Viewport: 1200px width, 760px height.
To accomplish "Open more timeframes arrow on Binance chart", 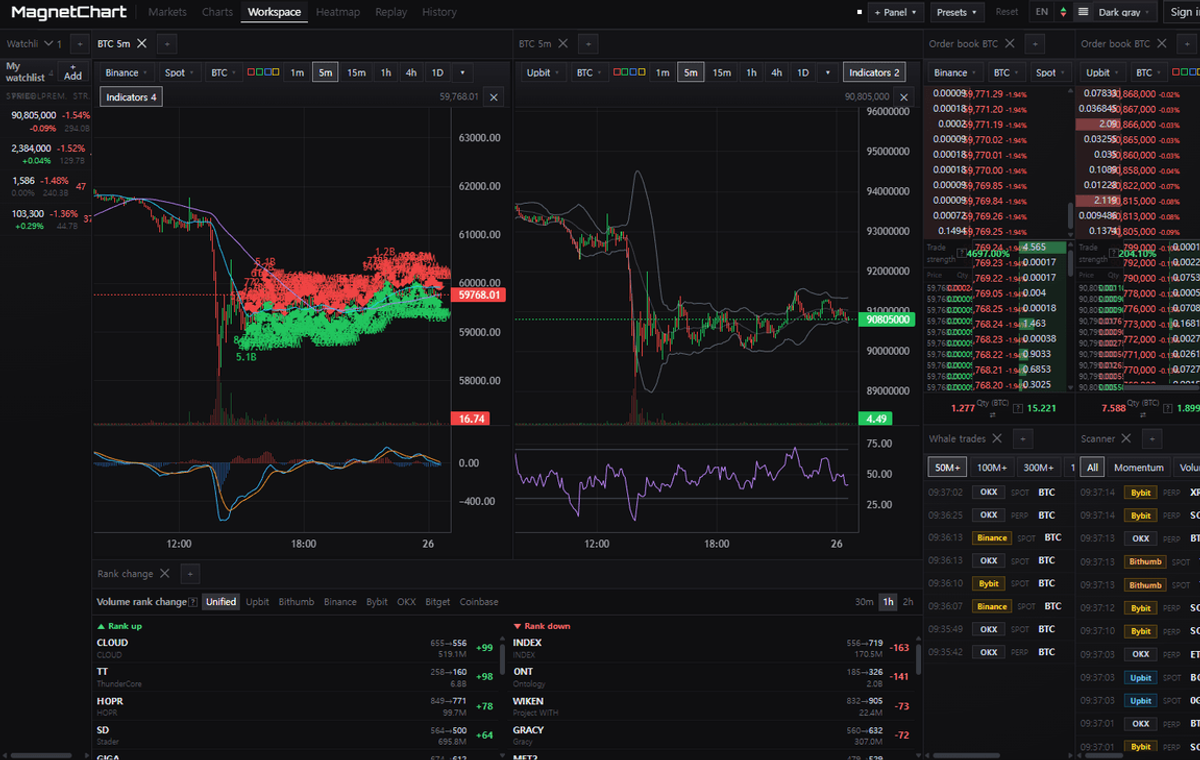I will coord(462,73).
